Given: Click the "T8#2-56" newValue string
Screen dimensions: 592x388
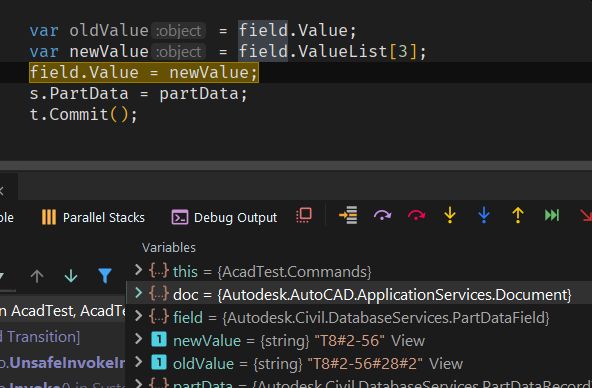Looking at the screenshot, I should (x=349, y=341).
